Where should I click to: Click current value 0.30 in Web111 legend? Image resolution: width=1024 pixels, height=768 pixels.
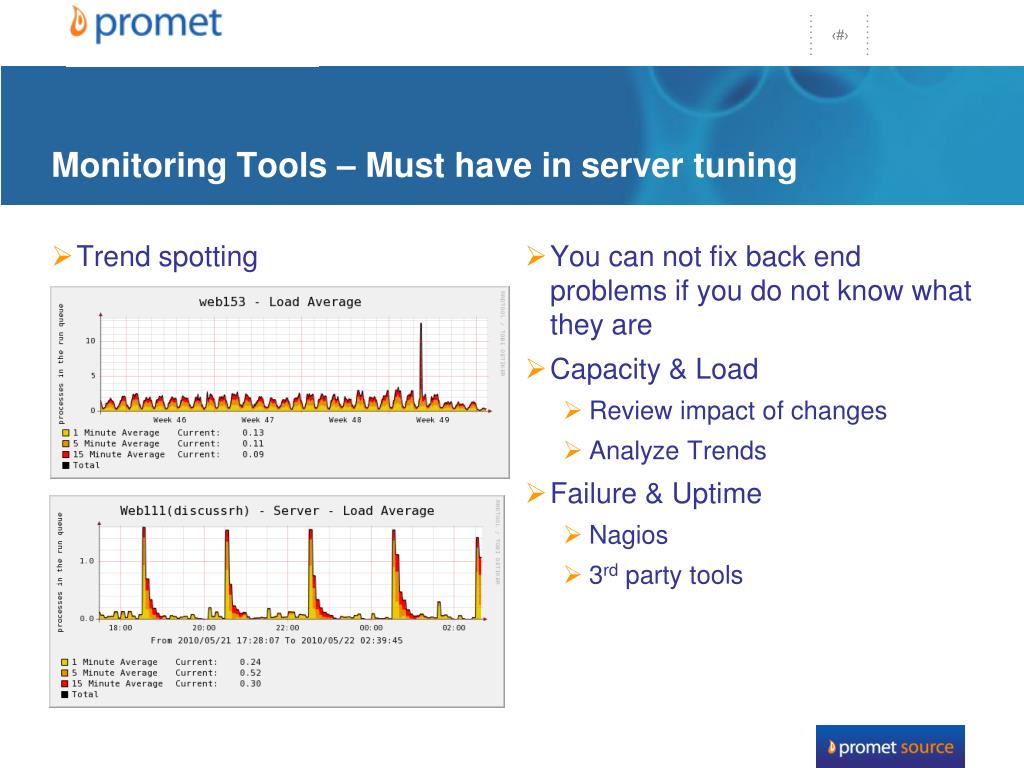[x=250, y=684]
